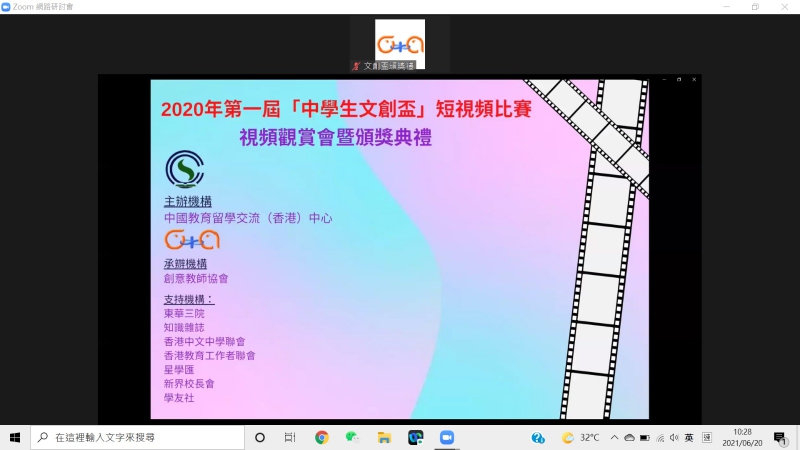Close the Zoom 網路研討會 window
The width and height of the screenshot is (800, 450).
point(784,7)
